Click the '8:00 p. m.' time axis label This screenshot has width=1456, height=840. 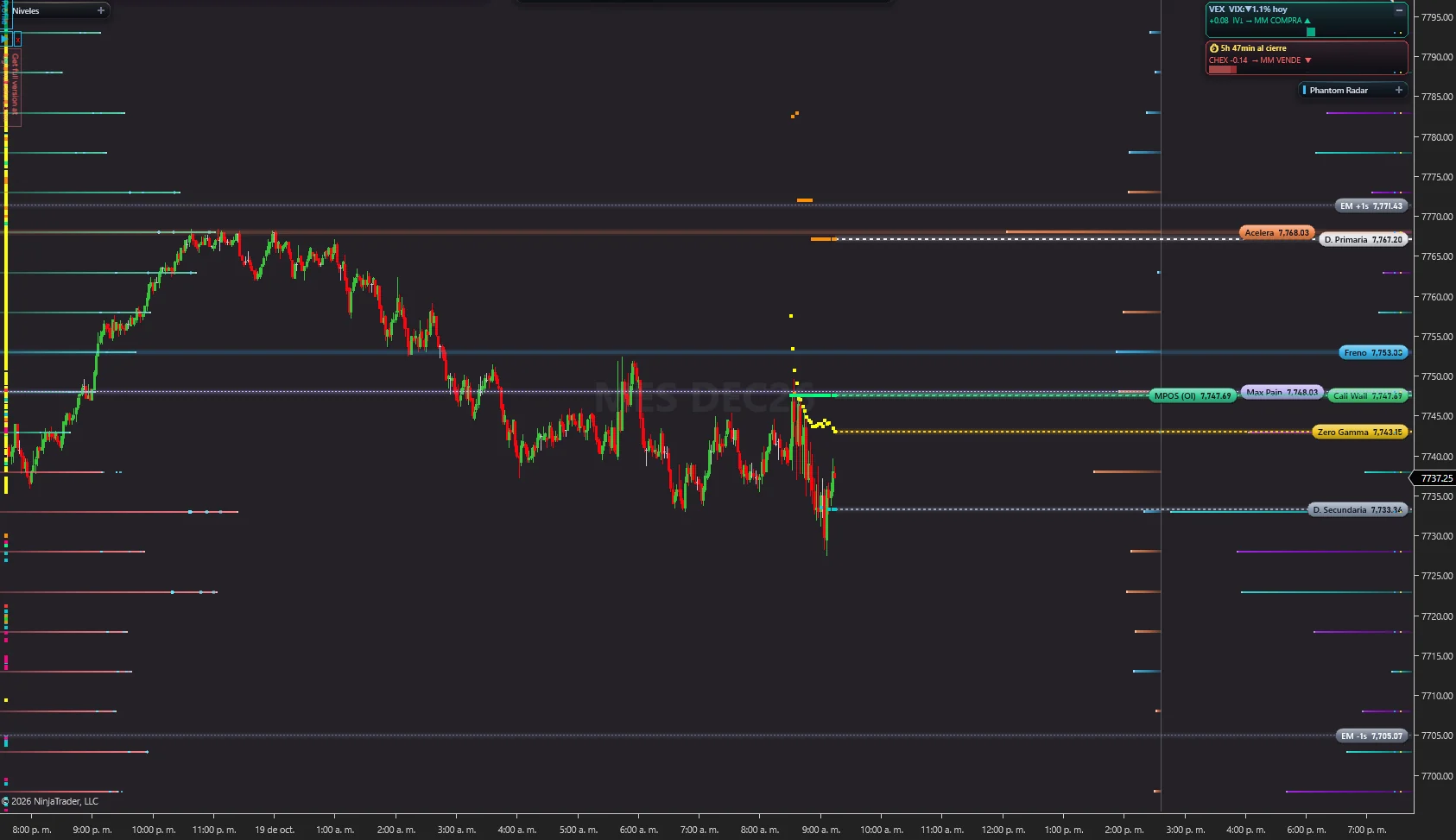tap(32, 830)
